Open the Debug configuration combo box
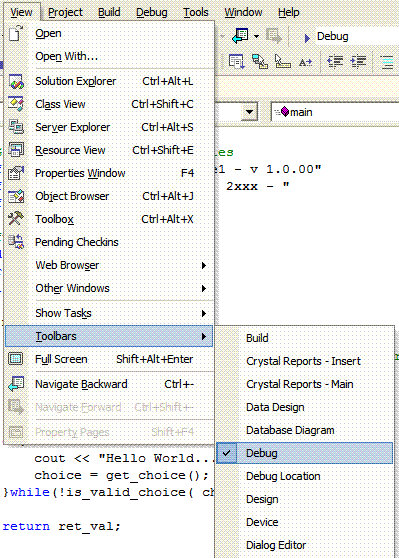Image resolution: width=399 pixels, height=558 pixels. (x=357, y=36)
